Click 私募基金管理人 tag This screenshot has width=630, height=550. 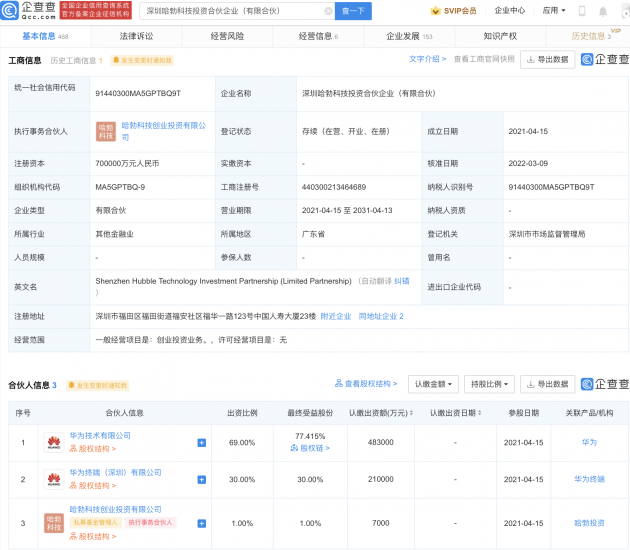[96, 522]
